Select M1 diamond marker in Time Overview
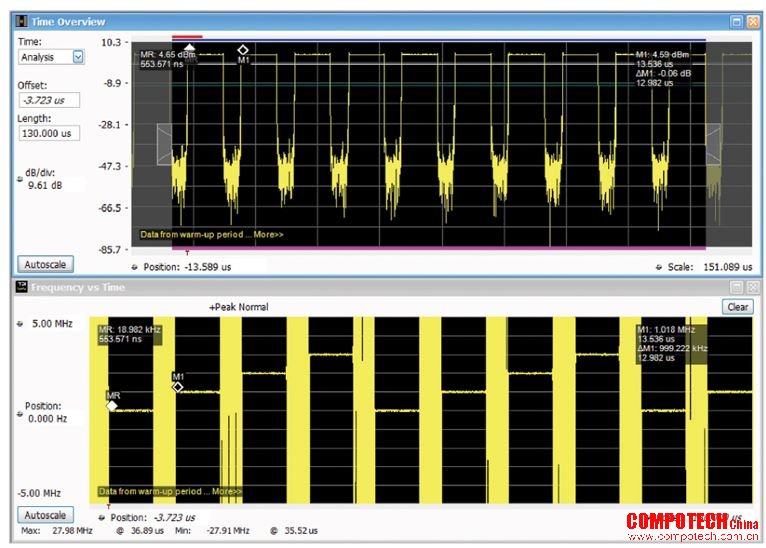766x548 pixels. (x=243, y=50)
